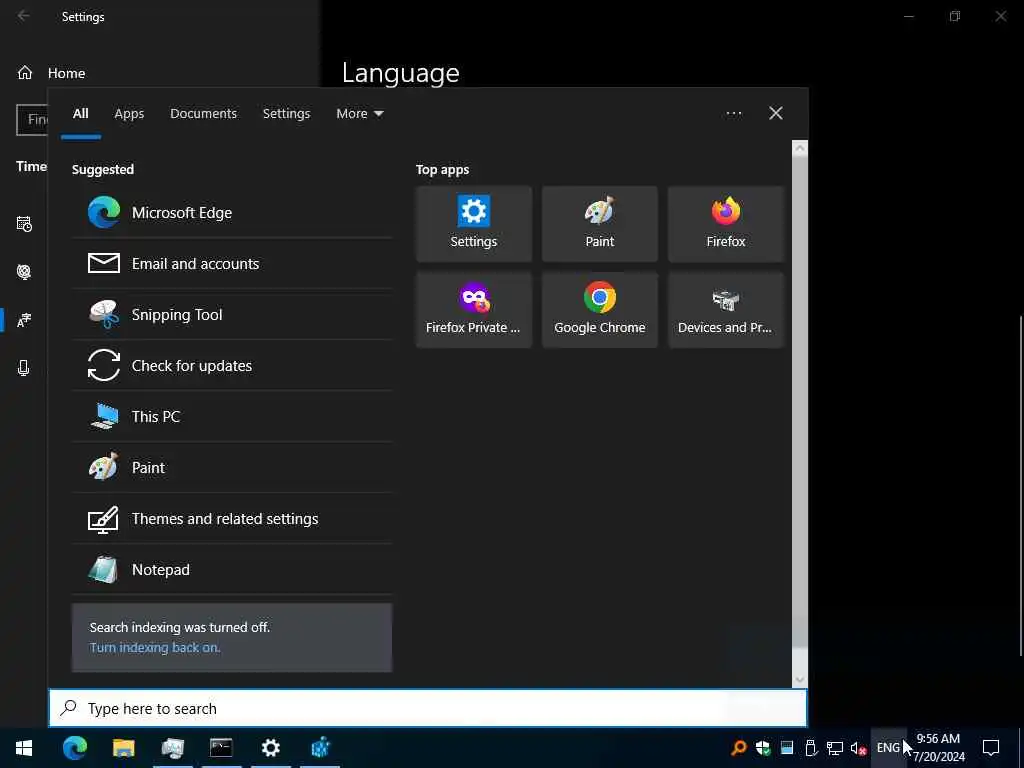Open Windows Security shield tray icon
The width and height of the screenshot is (1024, 768).
pyautogui.click(x=763, y=748)
